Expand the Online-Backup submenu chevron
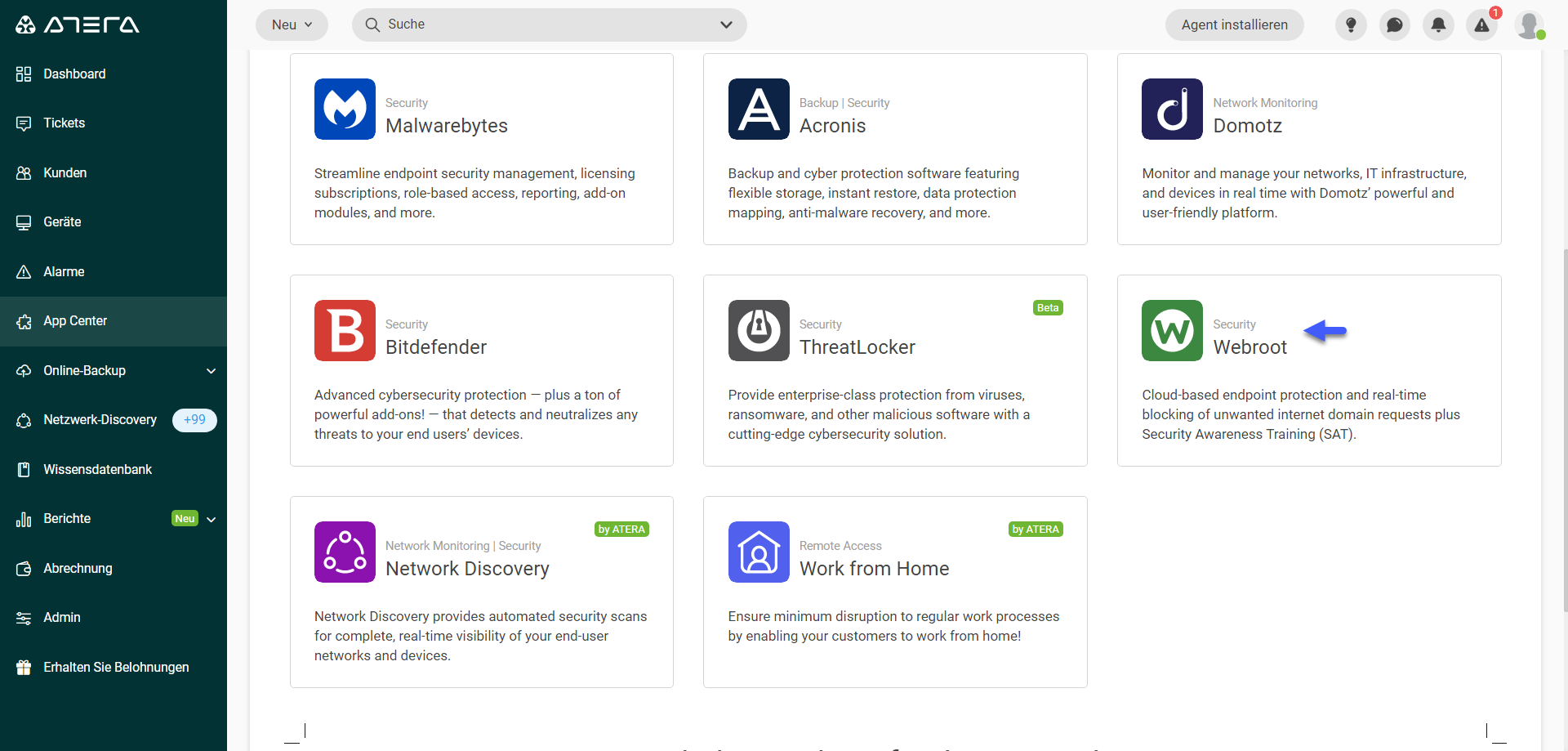1568x751 pixels. [212, 371]
